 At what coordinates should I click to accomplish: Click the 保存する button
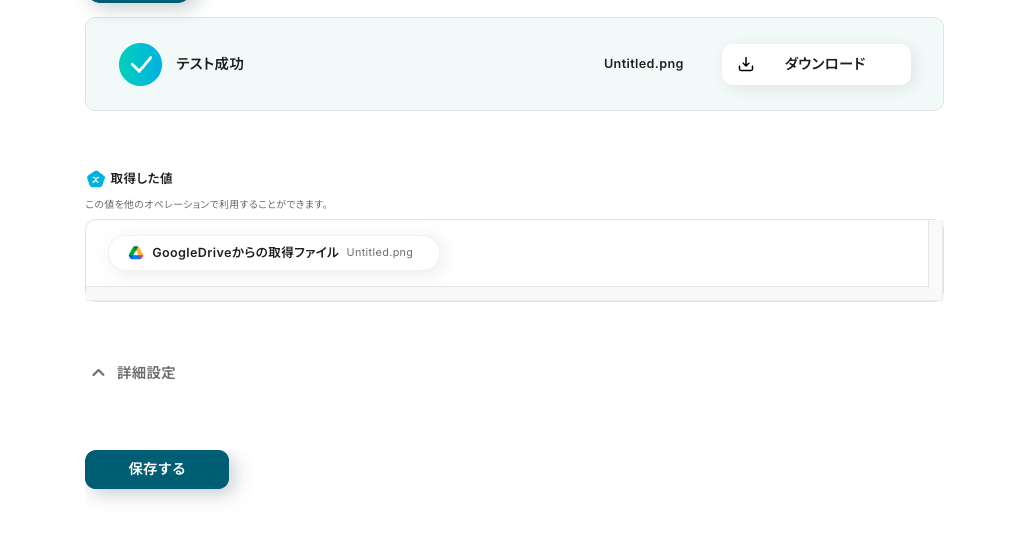(x=157, y=469)
